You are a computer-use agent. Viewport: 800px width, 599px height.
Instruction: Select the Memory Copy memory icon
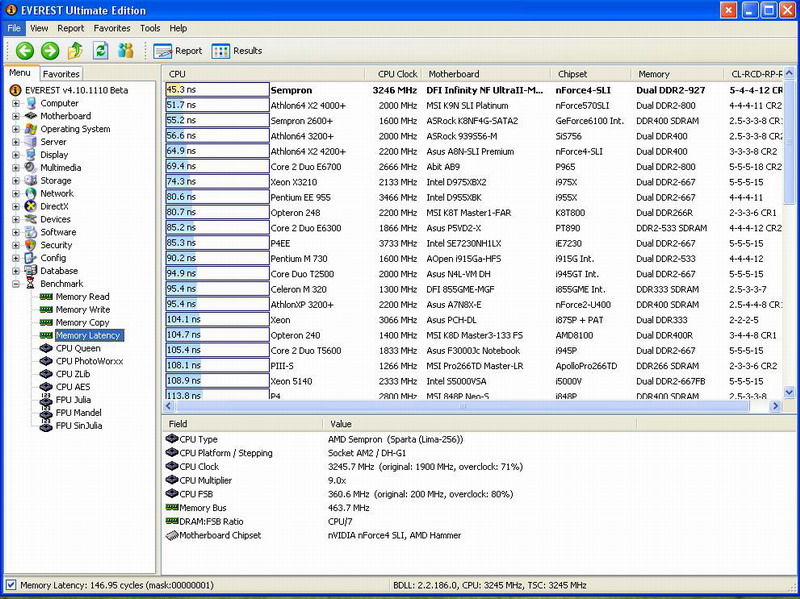point(46,322)
